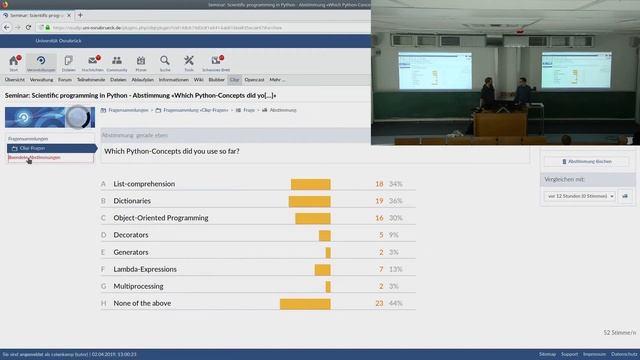Screen dimensions: 640x360
Task: Click the List-comprehension answer row
Action: 258,184
